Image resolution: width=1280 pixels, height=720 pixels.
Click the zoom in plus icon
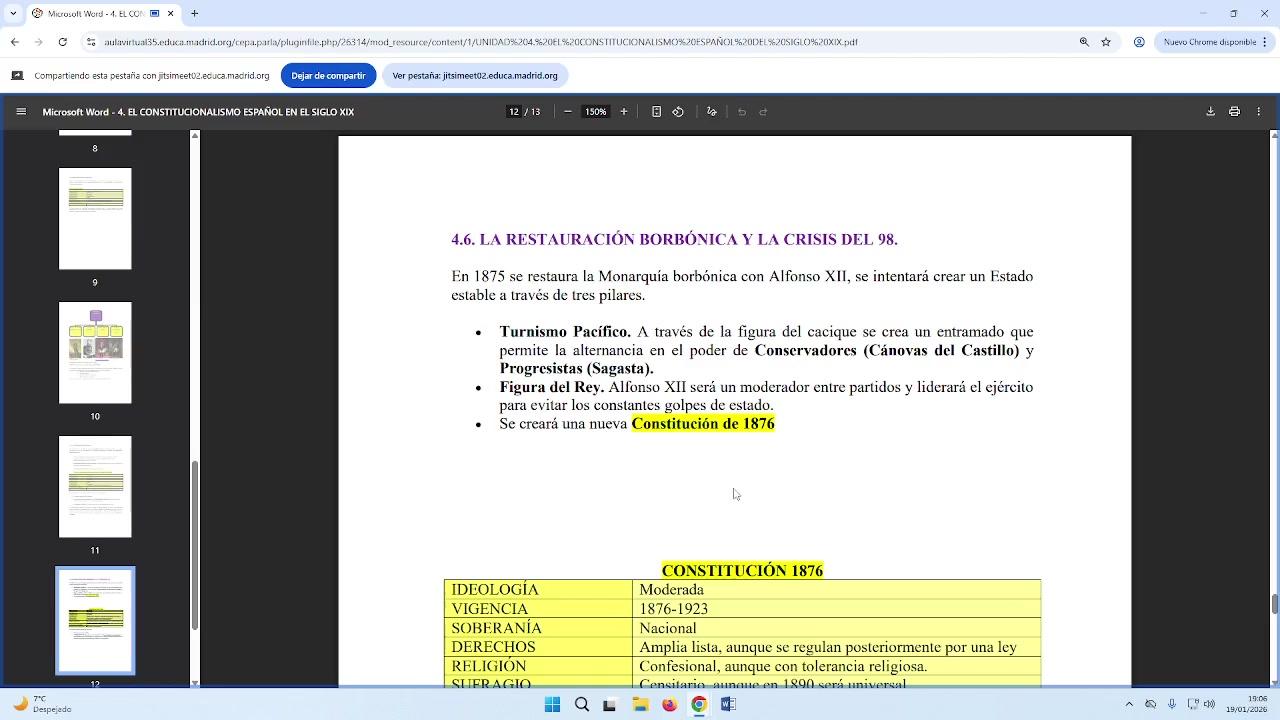(624, 112)
